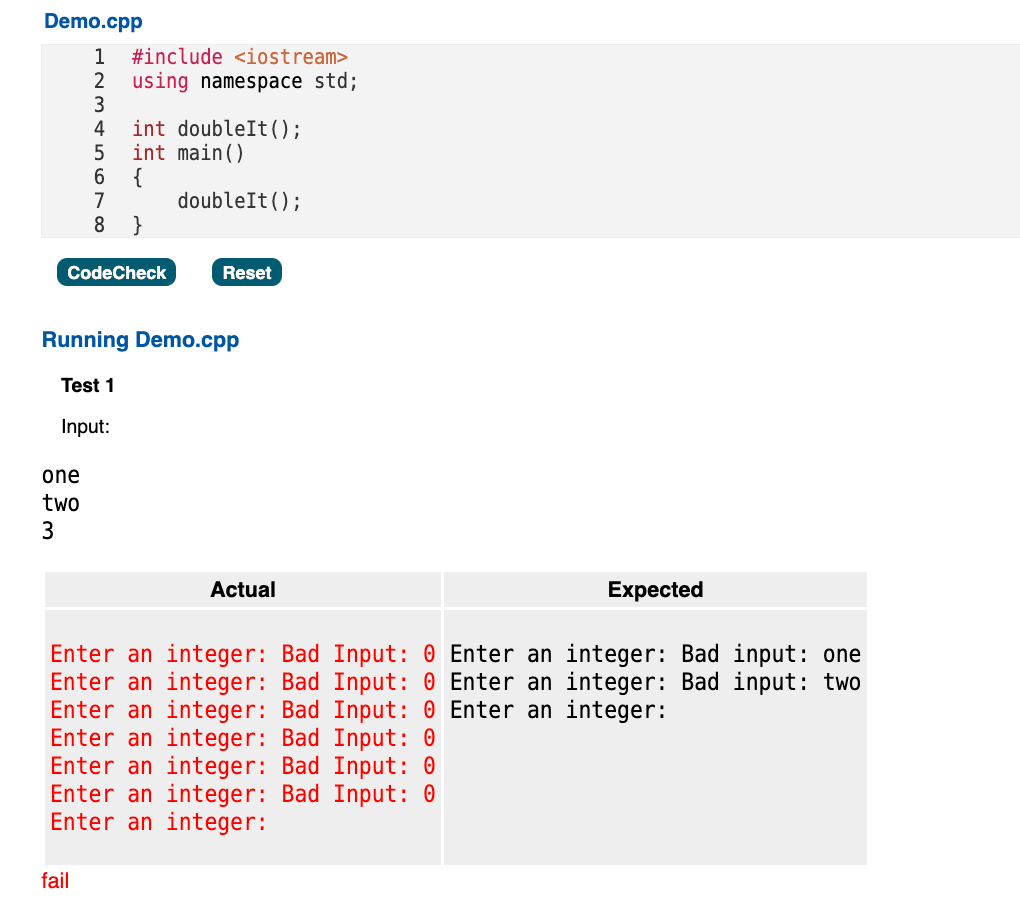Click the doubleIt call on line 7
The height and width of the screenshot is (912, 1020).
point(240,201)
